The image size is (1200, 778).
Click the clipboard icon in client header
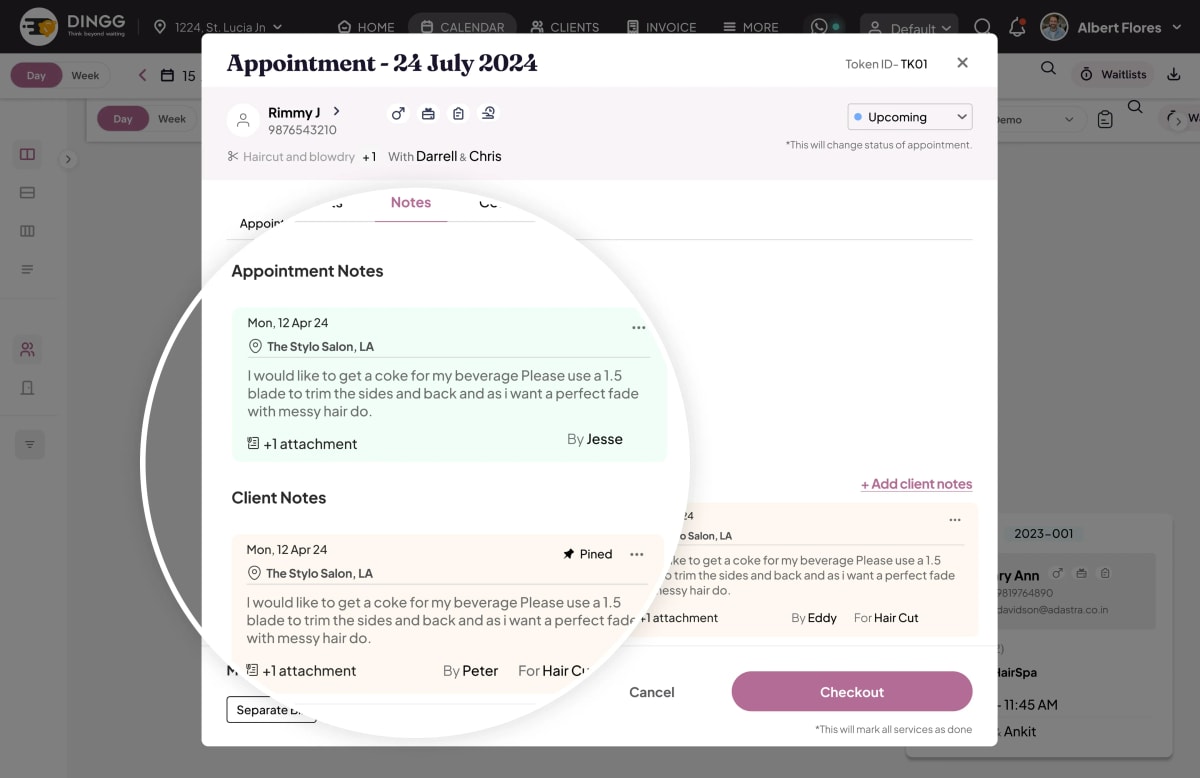tap(458, 114)
